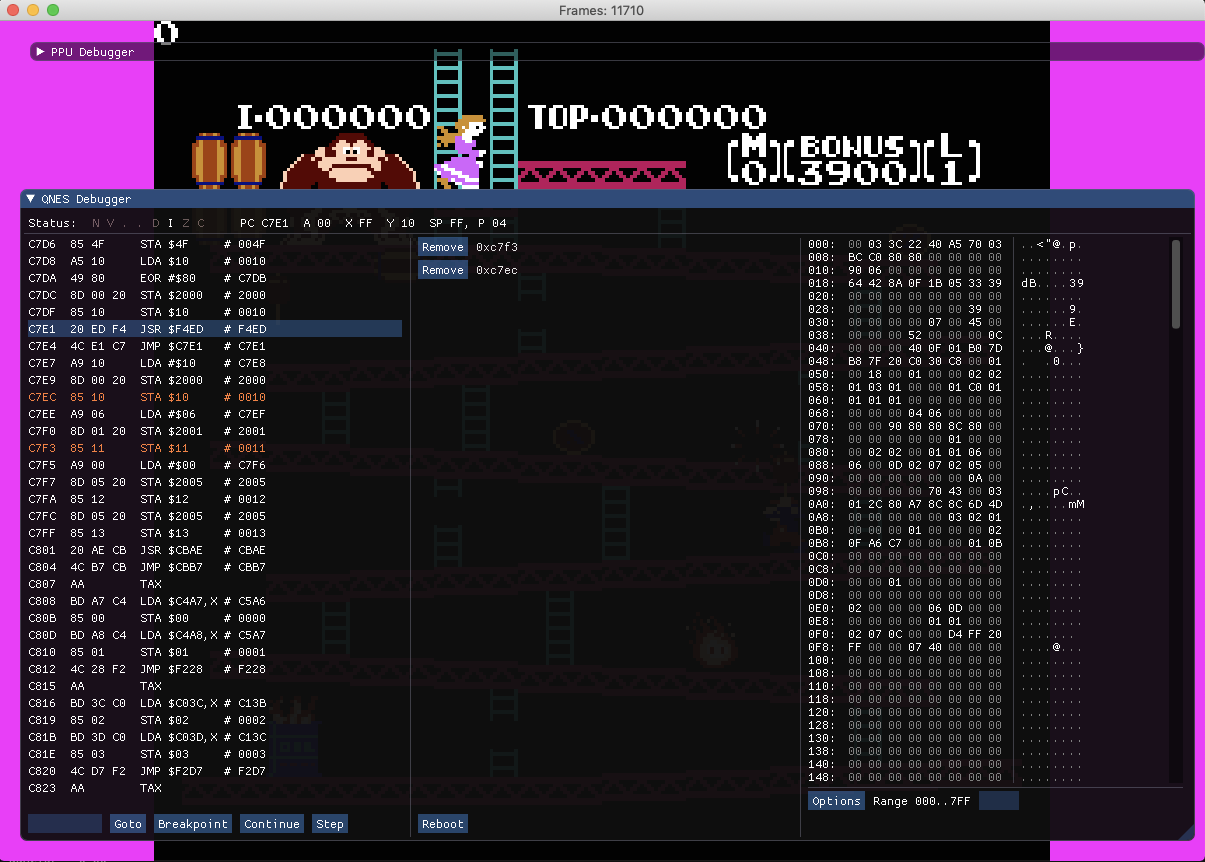
Task: Set a Breakpoint using the Breakpoint button
Action: point(192,824)
